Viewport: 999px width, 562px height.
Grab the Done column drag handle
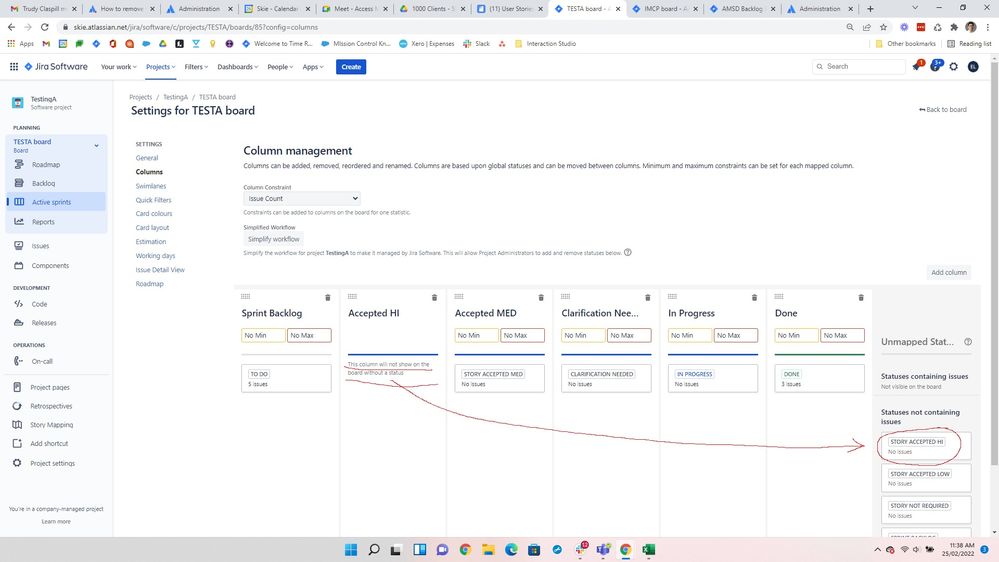pyautogui.click(x=779, y=296)
